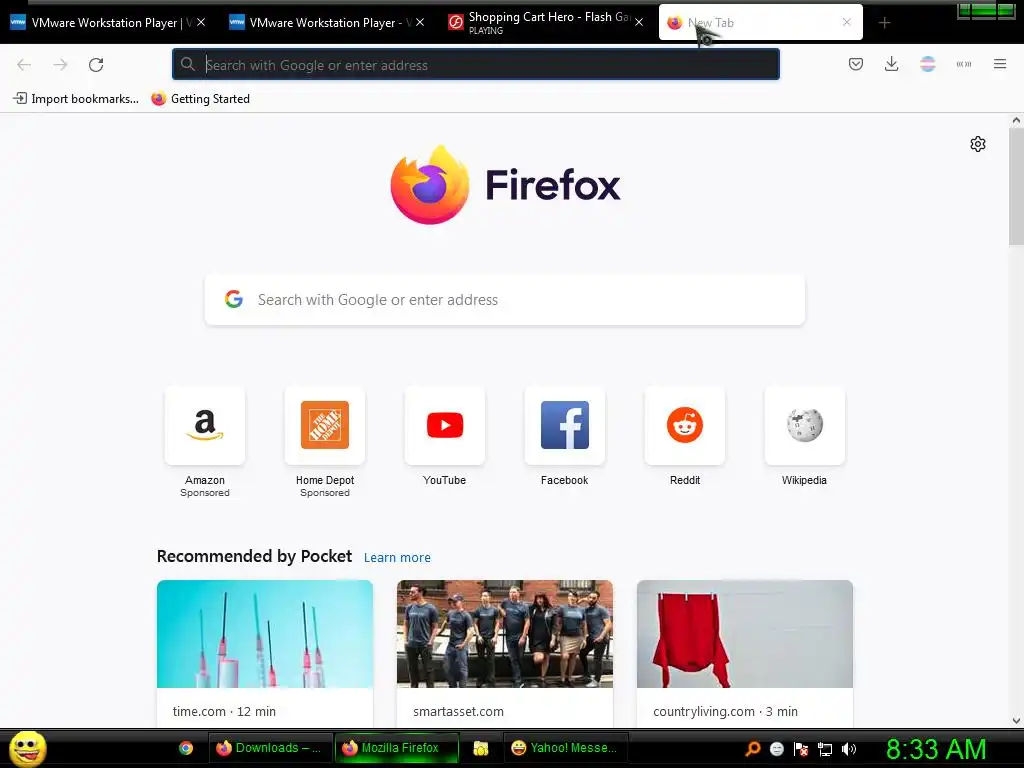Click the smiley Start button on taskbar
The width and height of the screenshot is (1024, 768).
pyautogui.click(x=27, y=748)
